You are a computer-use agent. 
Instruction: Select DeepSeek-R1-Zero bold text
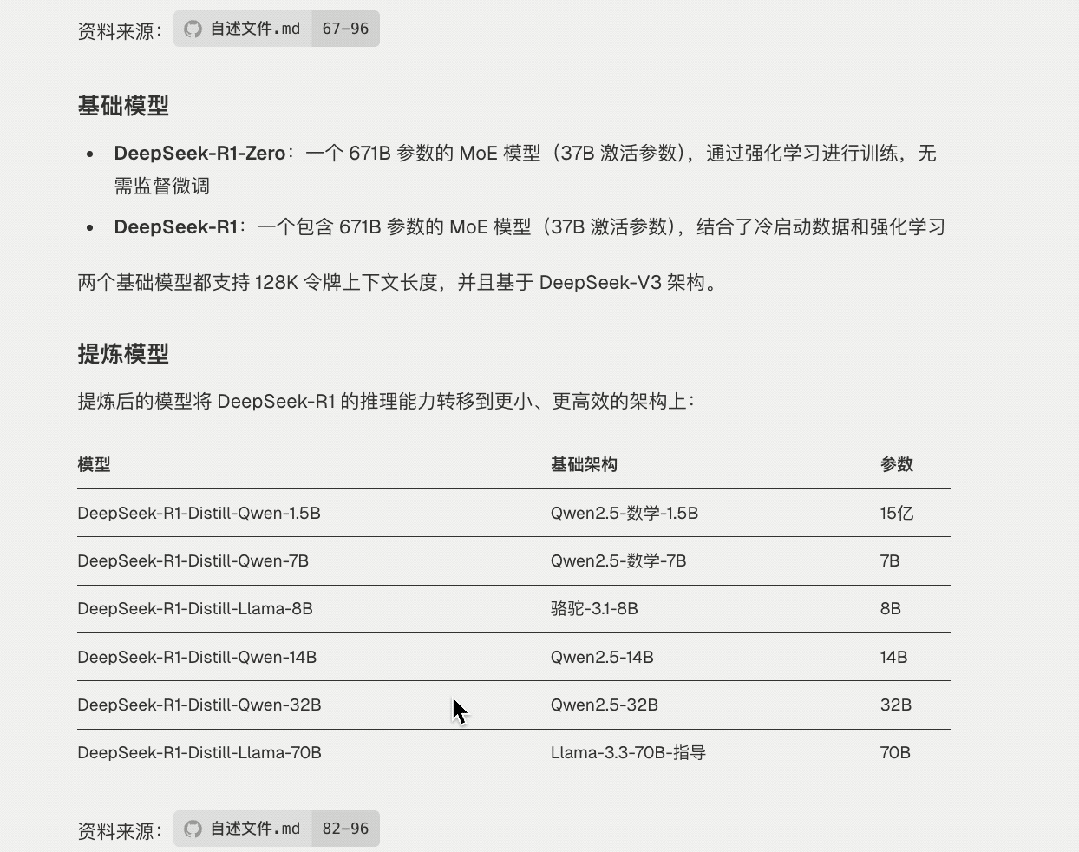coord(200,153)
